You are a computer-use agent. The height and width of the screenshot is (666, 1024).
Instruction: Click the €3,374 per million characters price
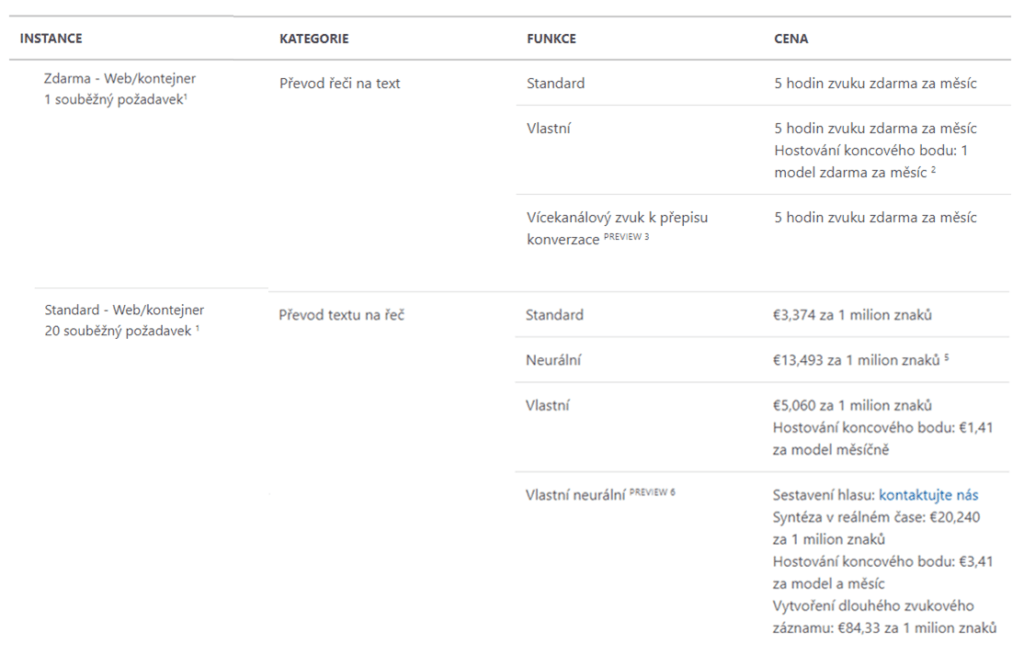click(x=846, y=315)
